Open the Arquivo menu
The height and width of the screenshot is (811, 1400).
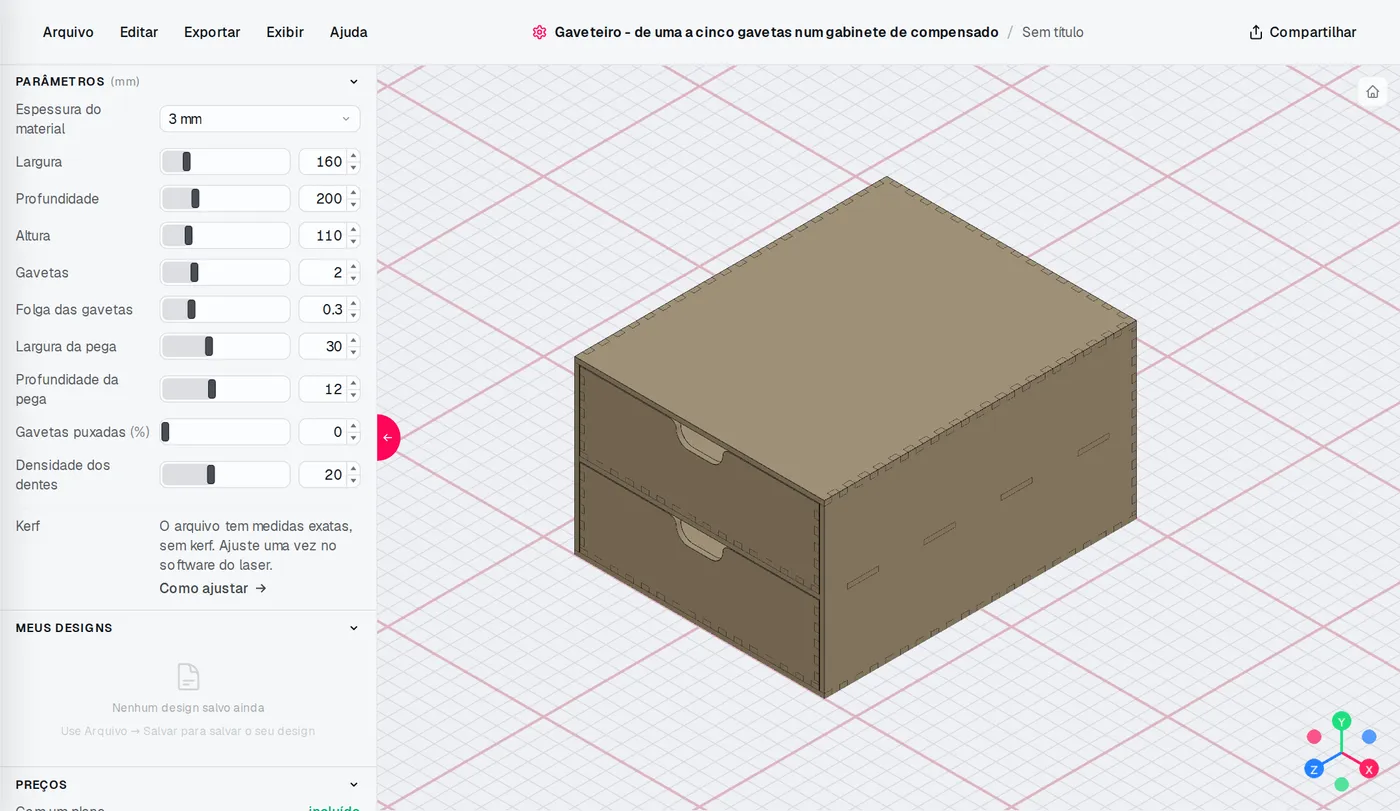(68, 32)
